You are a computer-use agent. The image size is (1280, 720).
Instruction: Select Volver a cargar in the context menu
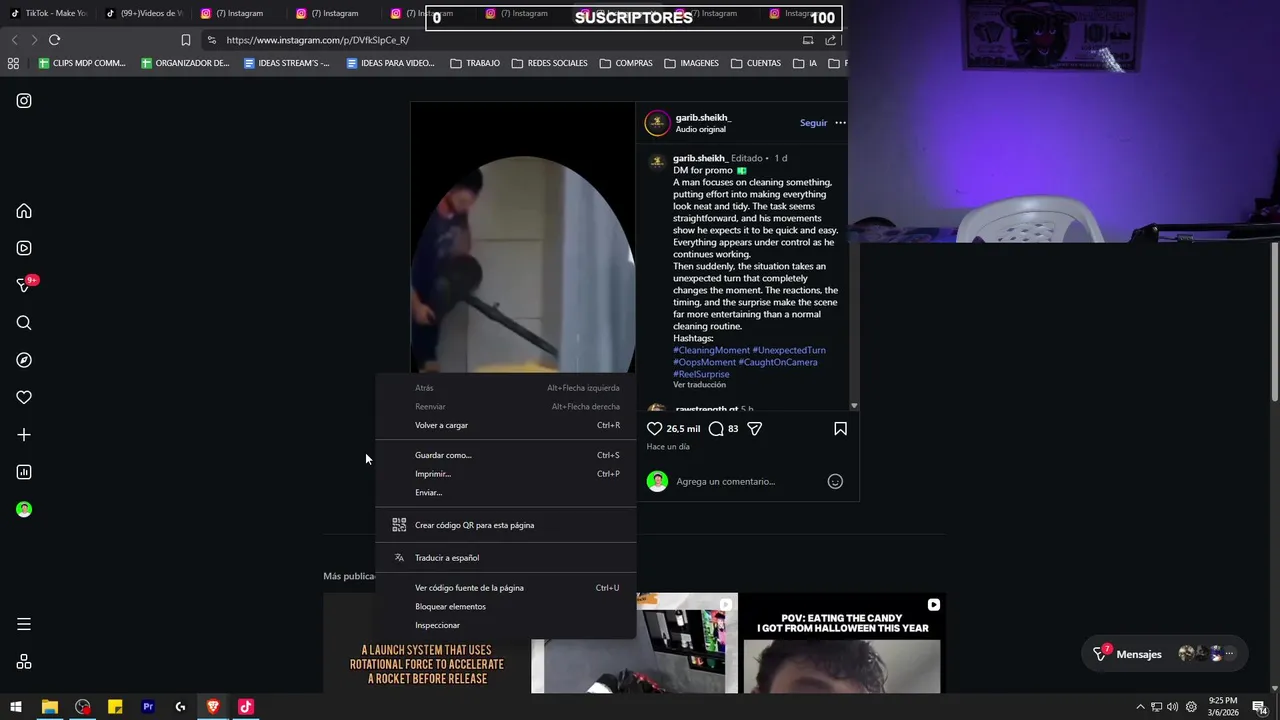(x=505, y=426)
